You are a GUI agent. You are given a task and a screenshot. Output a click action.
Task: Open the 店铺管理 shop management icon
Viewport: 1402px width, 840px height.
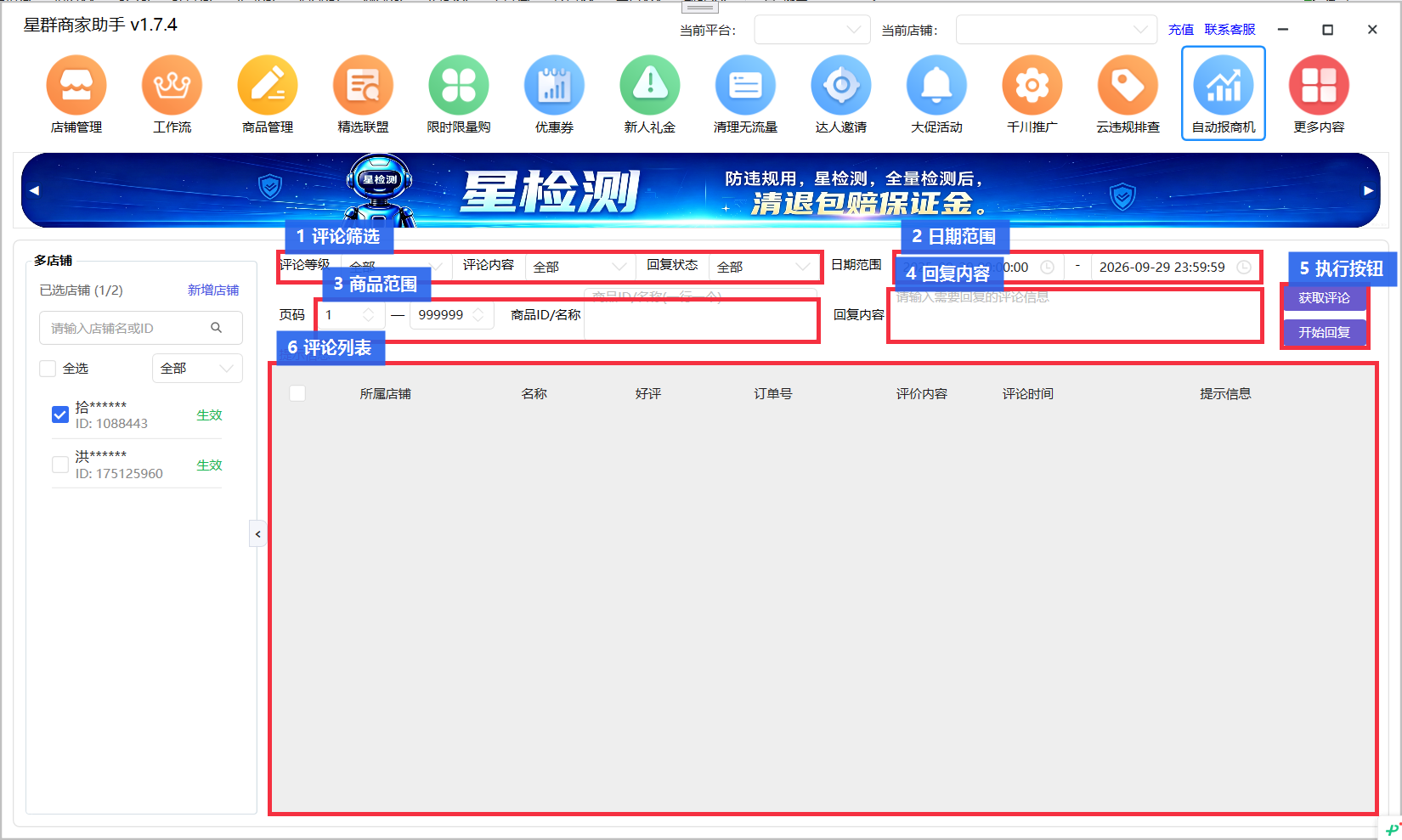click(76, 94)
